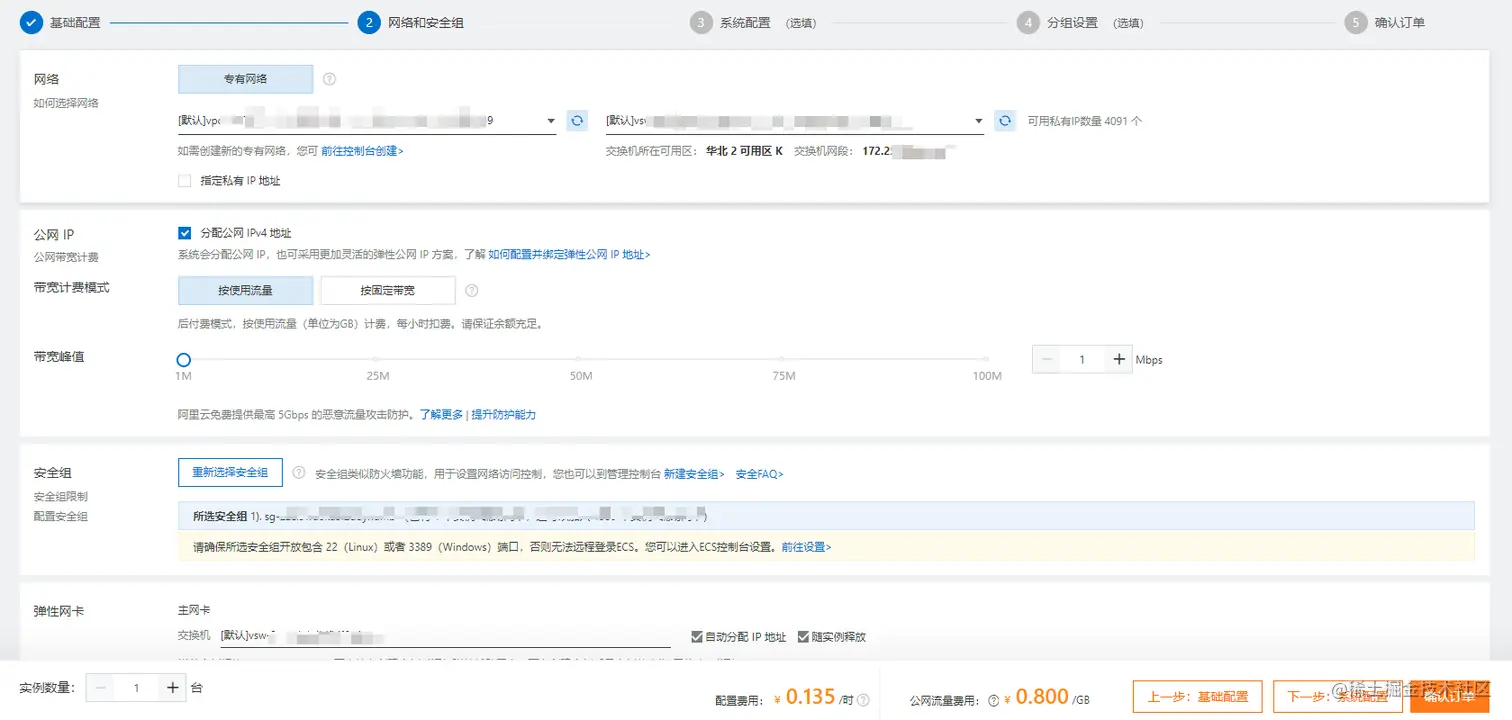Click the instance count input field
Screen dimensions: 1512x720
(134, 687)
